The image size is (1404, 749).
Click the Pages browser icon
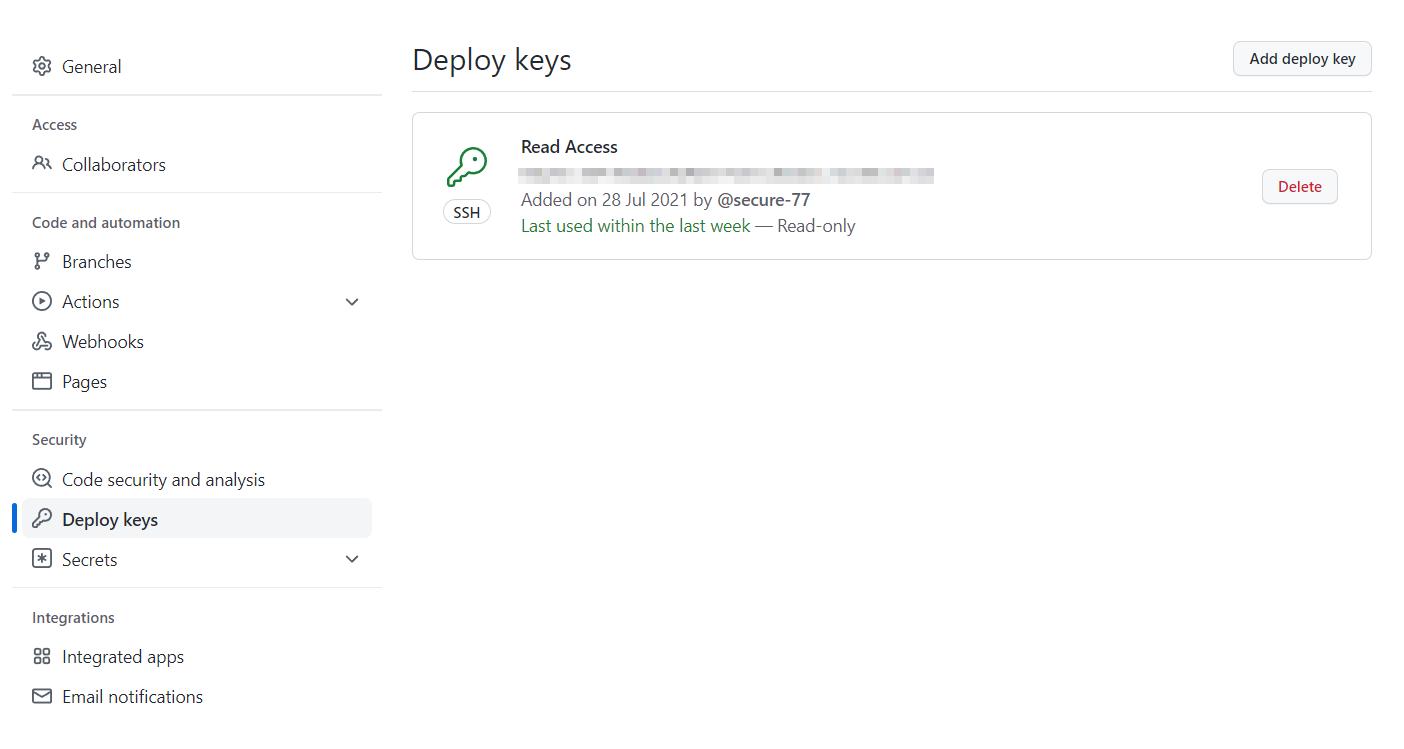(42, 382)
